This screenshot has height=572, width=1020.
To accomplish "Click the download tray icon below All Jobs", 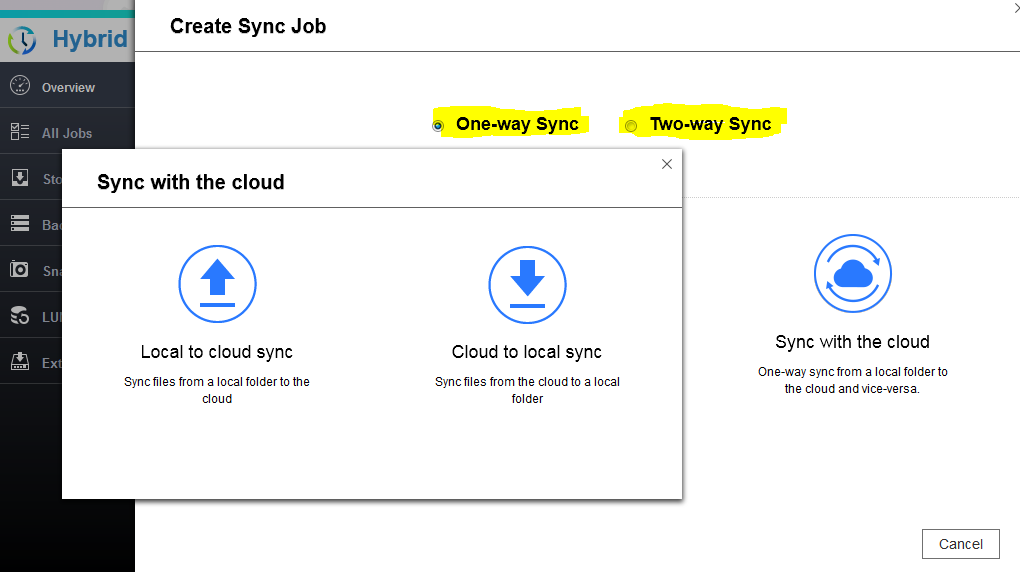I will 20,178.
